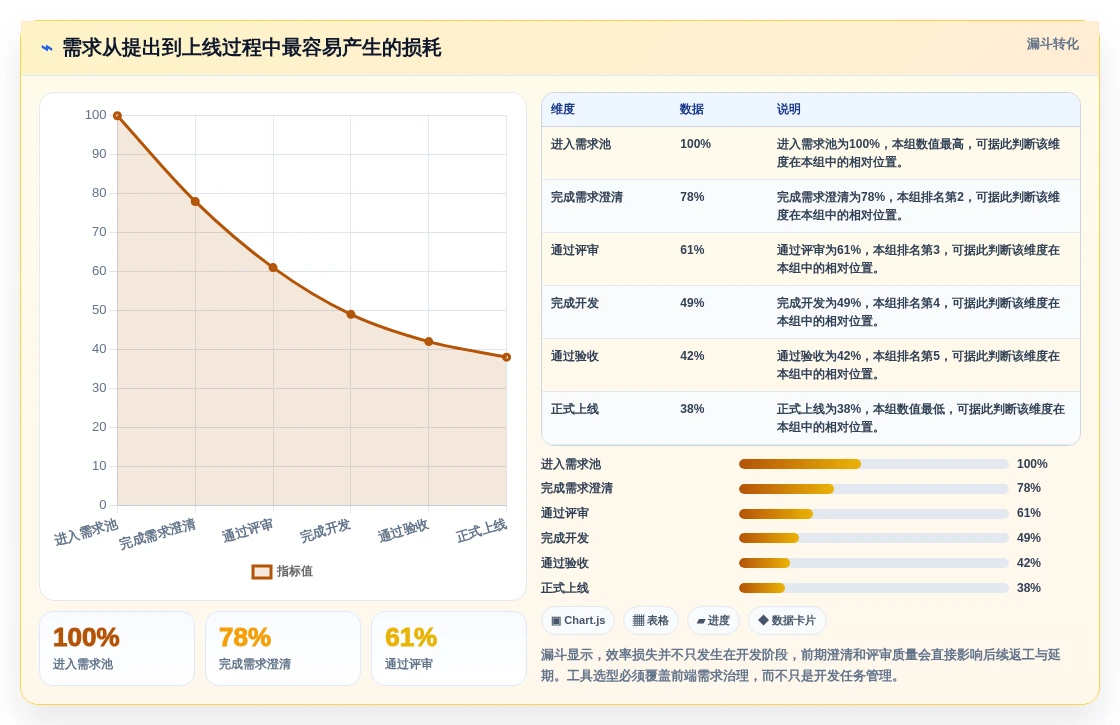Screen dimensions: 1120x725
Task: Click the chart point at 正式上线 (38)
Action: point(506,357)
